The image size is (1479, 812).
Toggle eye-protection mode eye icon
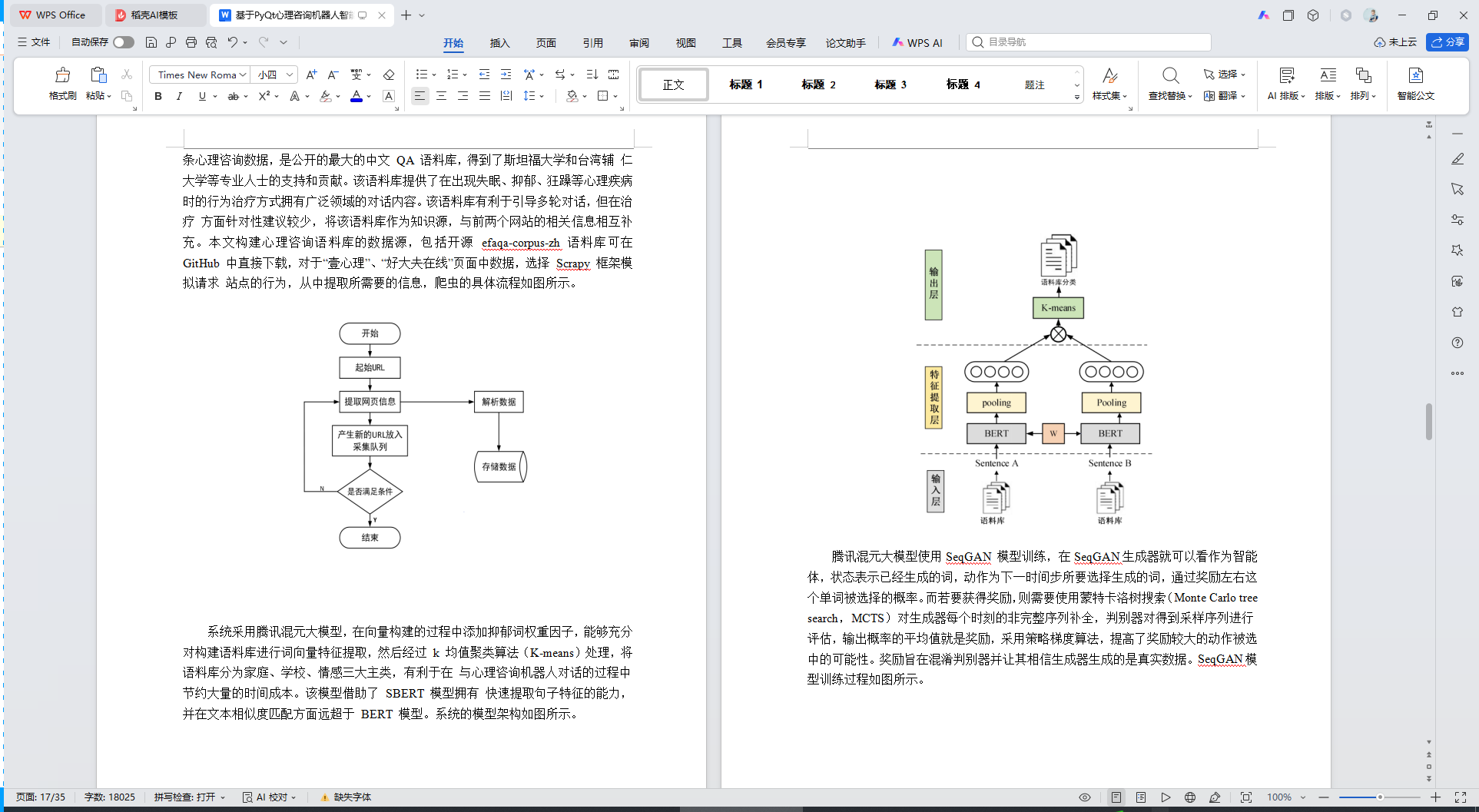click(x=1085, y=797)
